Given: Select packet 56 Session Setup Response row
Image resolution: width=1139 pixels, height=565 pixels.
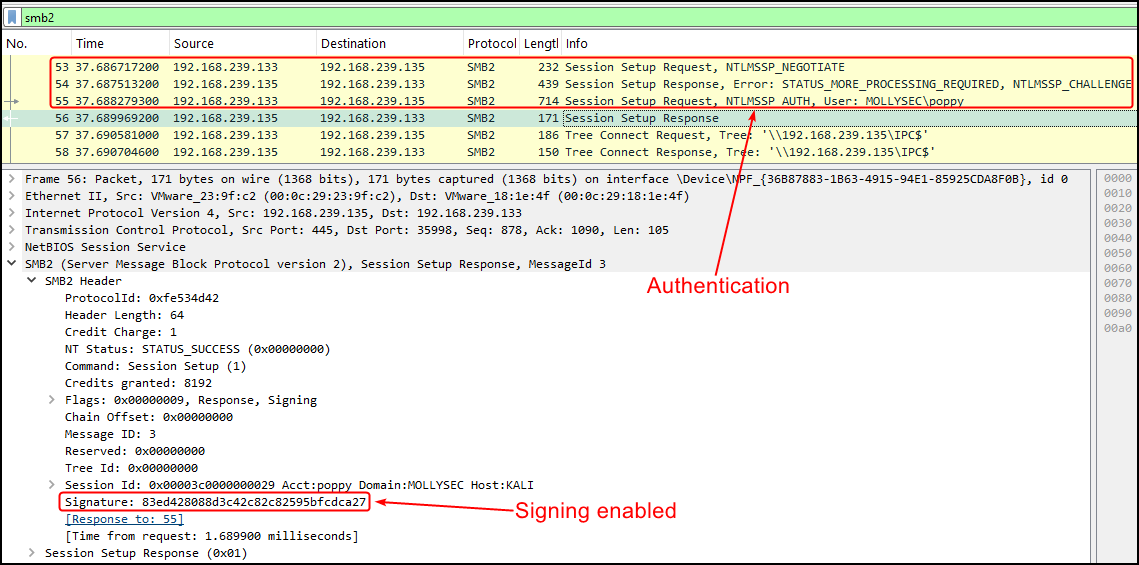Looking at the screenshot, I should (x=568, y=118).
